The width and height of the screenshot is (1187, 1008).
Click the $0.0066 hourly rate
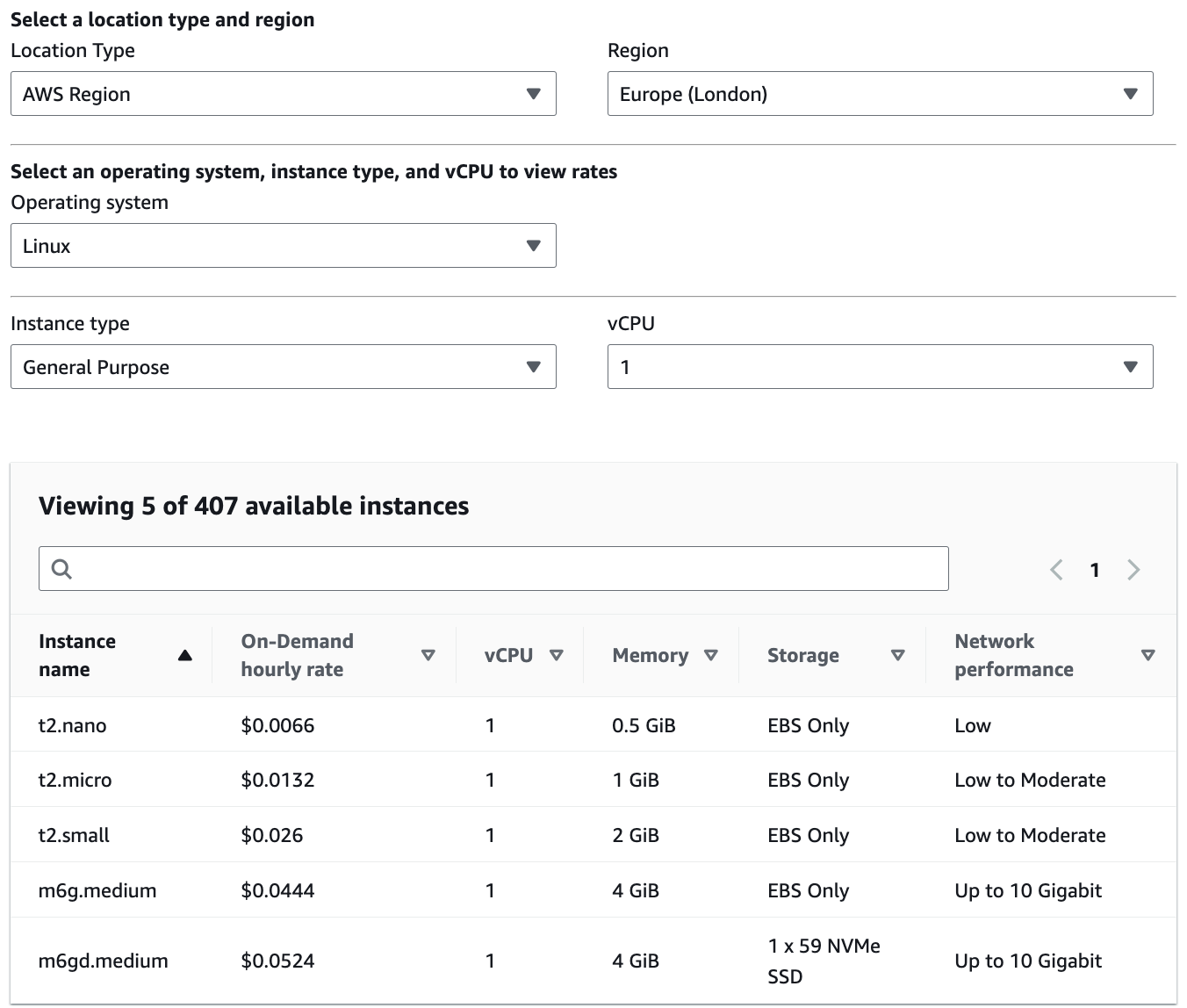277,725
